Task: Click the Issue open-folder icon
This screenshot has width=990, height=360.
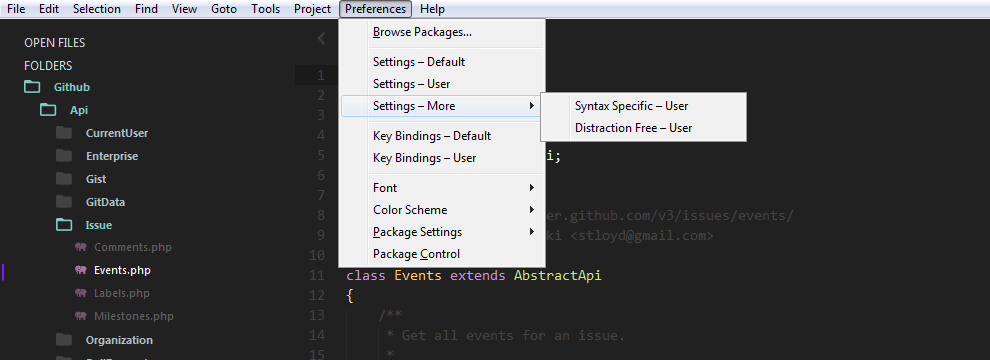Action: (64, 225)
